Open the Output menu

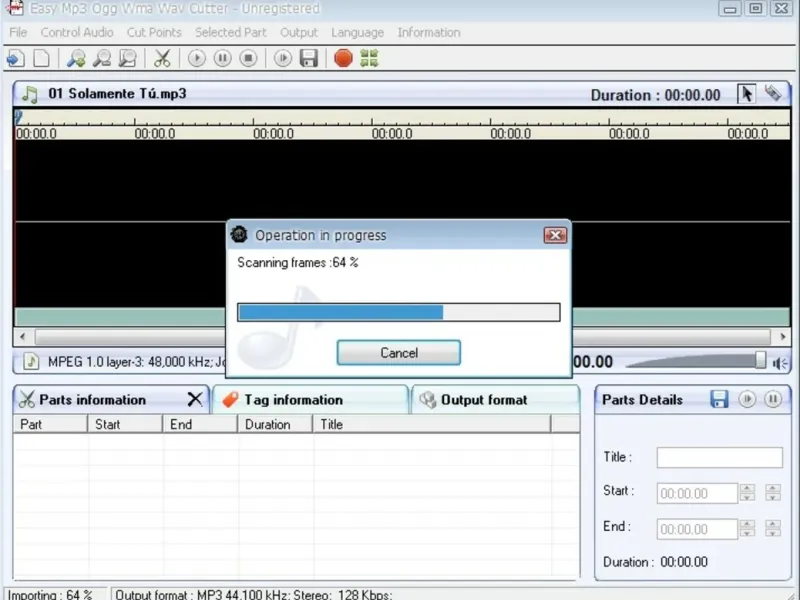[299, 32]
